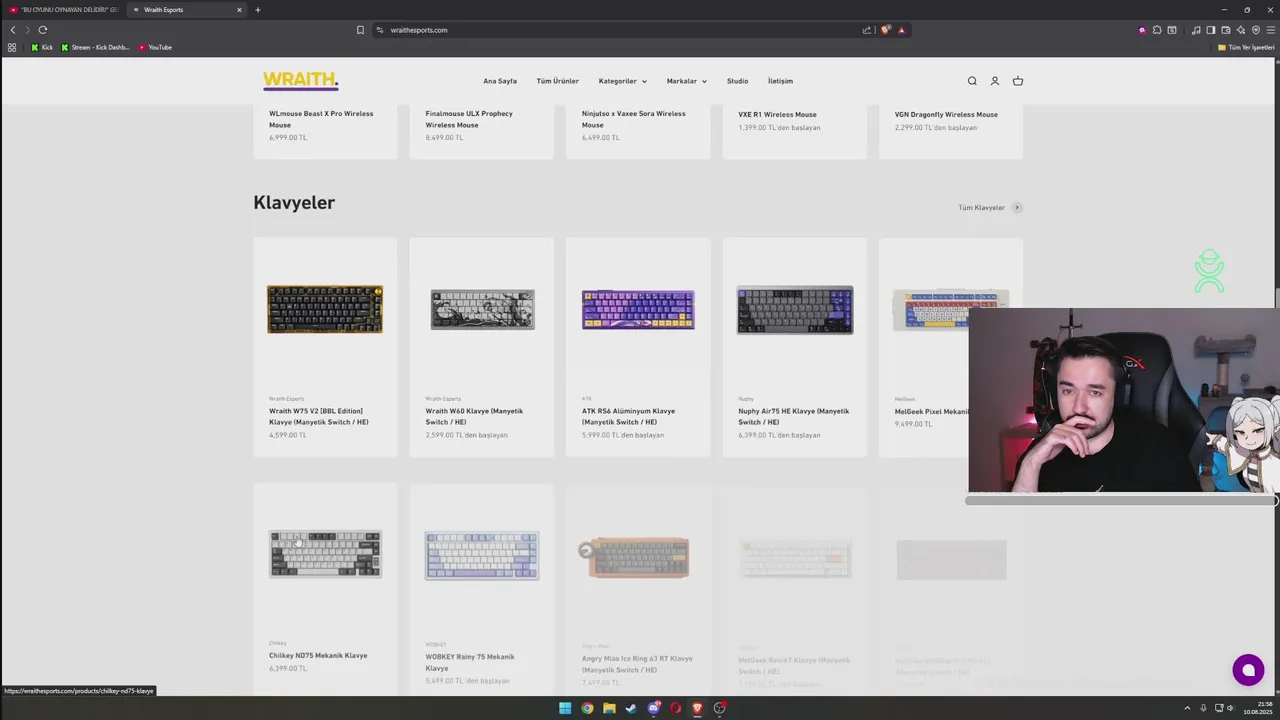Open Wraith W60 Klavye product link
Viewport: 1280px width, 720px height.
pos(474,416)
